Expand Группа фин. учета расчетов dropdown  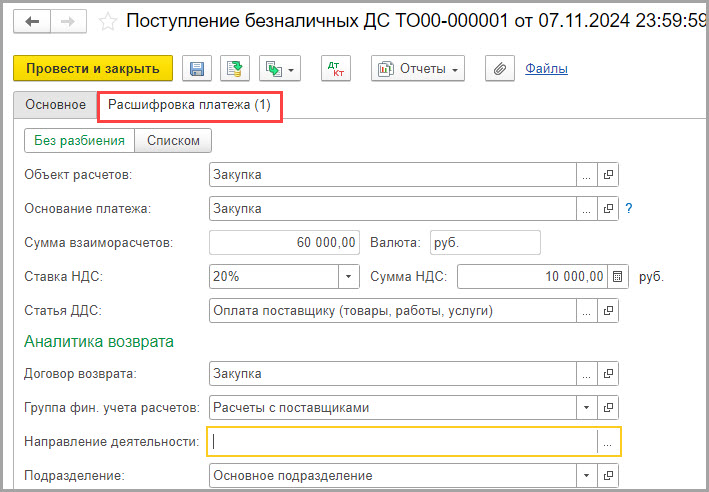click(x=586, y=407)
